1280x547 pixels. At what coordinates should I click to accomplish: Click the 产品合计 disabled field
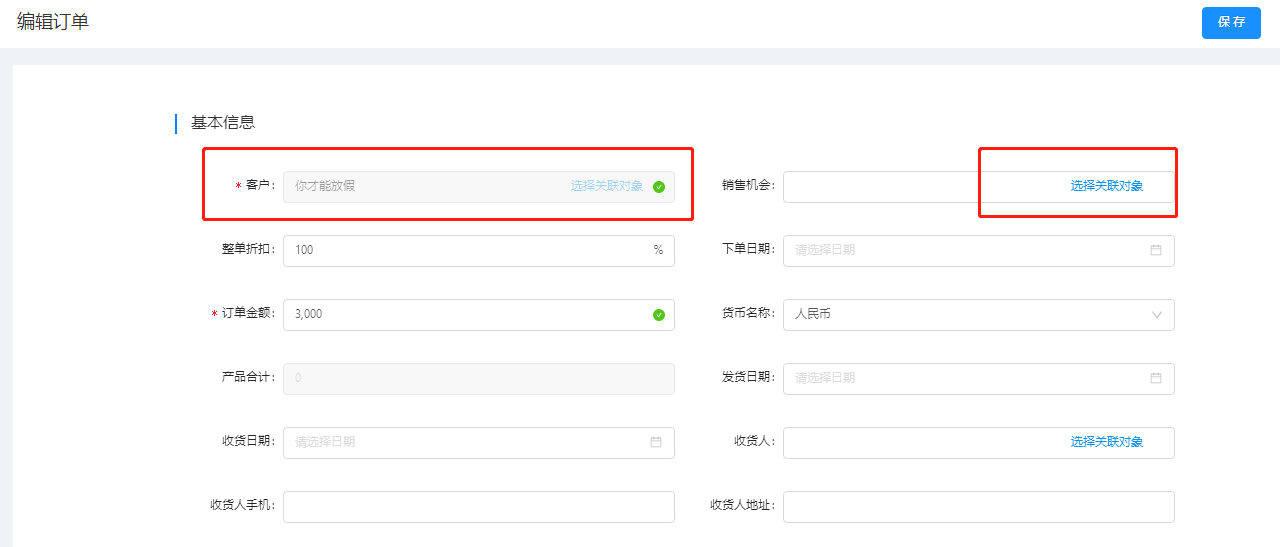click(479, 379)
